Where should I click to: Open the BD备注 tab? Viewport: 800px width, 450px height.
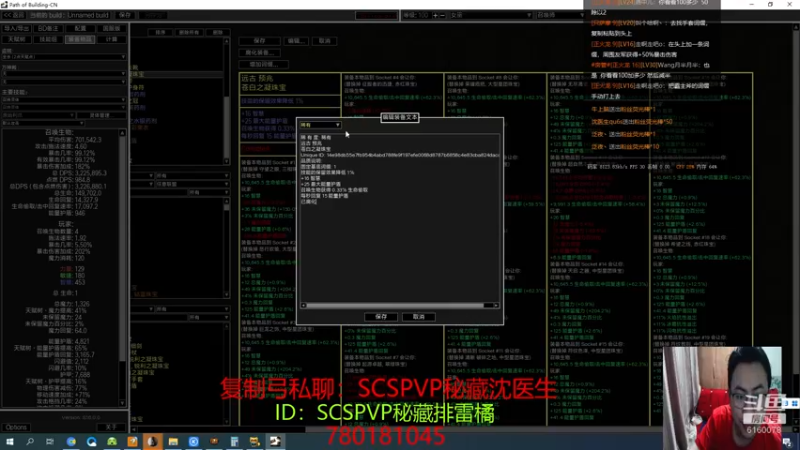[48, 29]
